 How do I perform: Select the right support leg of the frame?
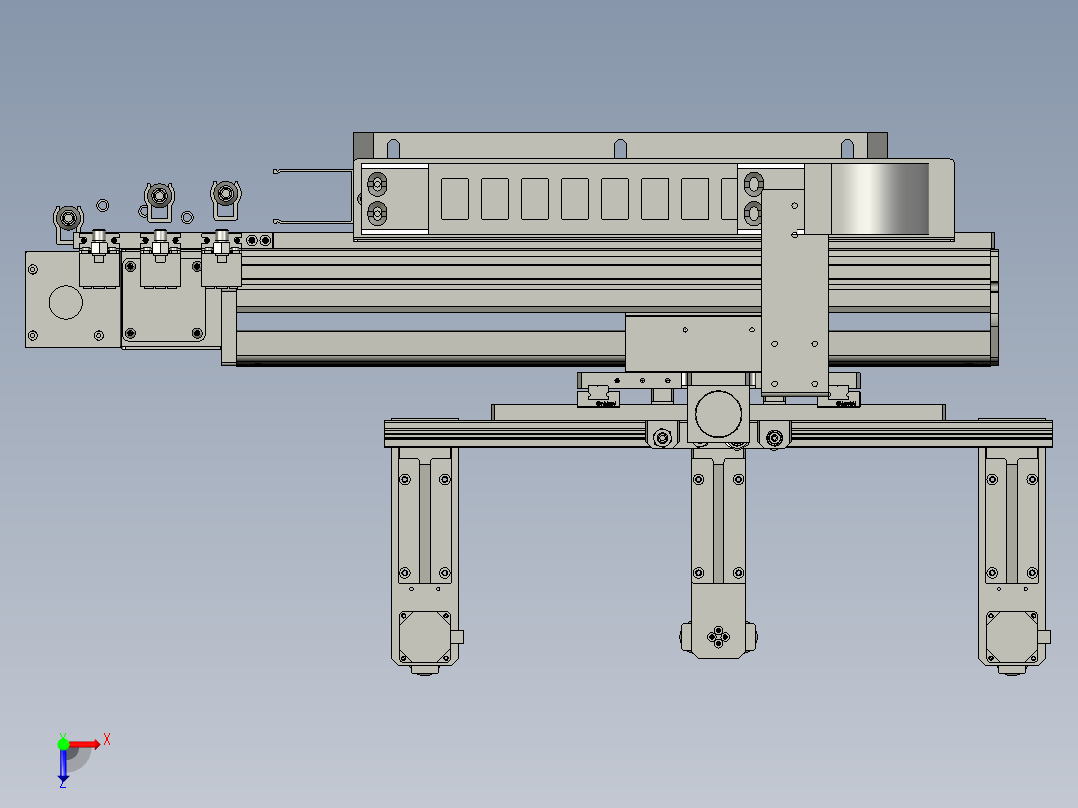tap(1012, 560)
